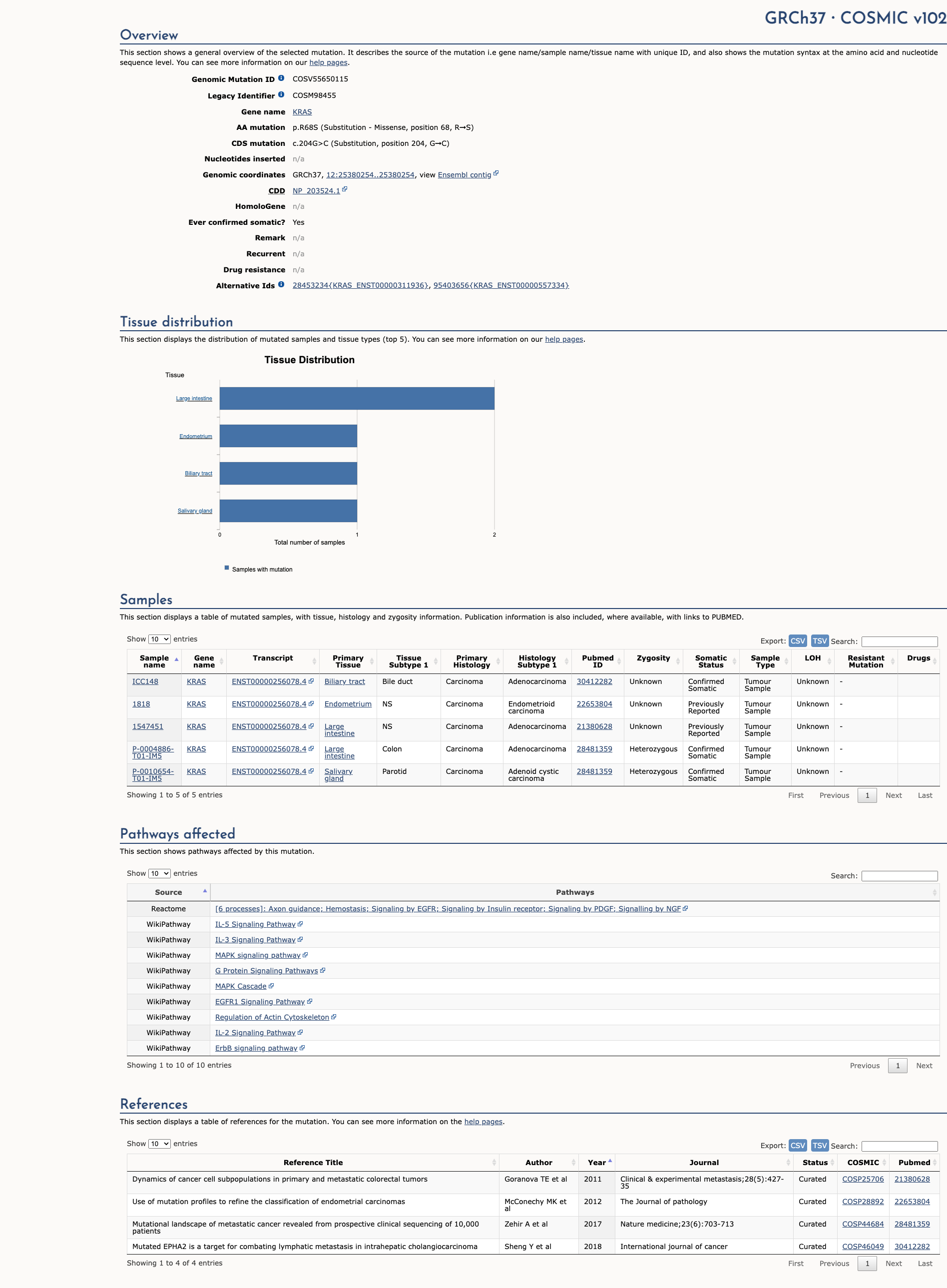Click info icon beside Legacy Identifier
This screenshot has height=1288, width=947.
click(281, 94)
